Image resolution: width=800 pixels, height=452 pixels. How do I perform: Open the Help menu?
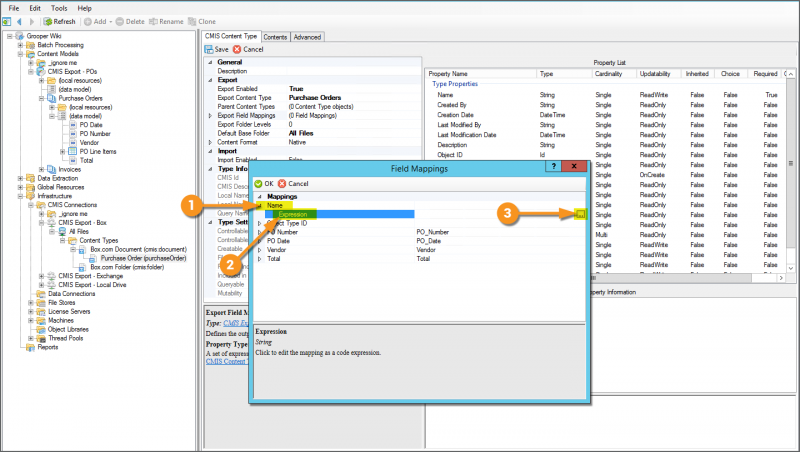85,8
